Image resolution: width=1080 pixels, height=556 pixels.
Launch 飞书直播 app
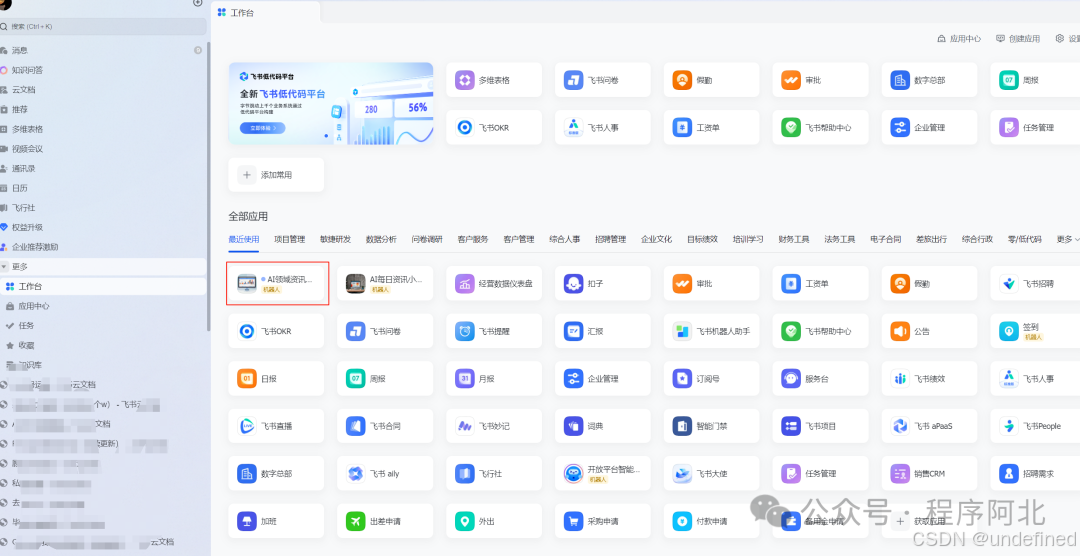(x=276, y=426)
